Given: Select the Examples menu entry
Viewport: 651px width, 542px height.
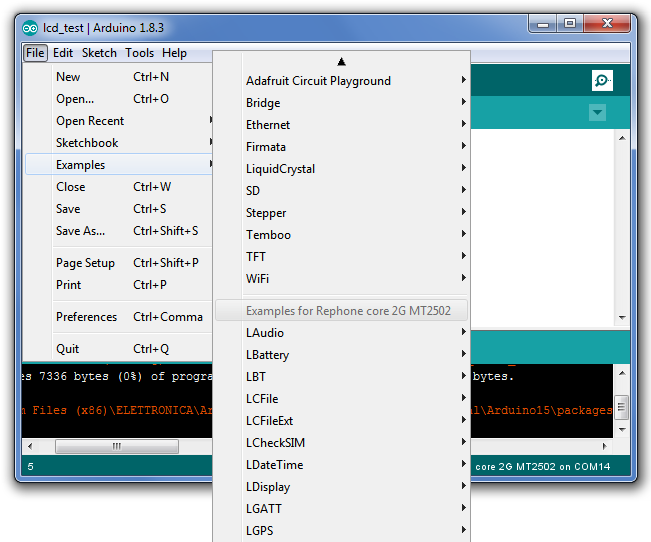Looking at the screenshot, I should 119,164.
